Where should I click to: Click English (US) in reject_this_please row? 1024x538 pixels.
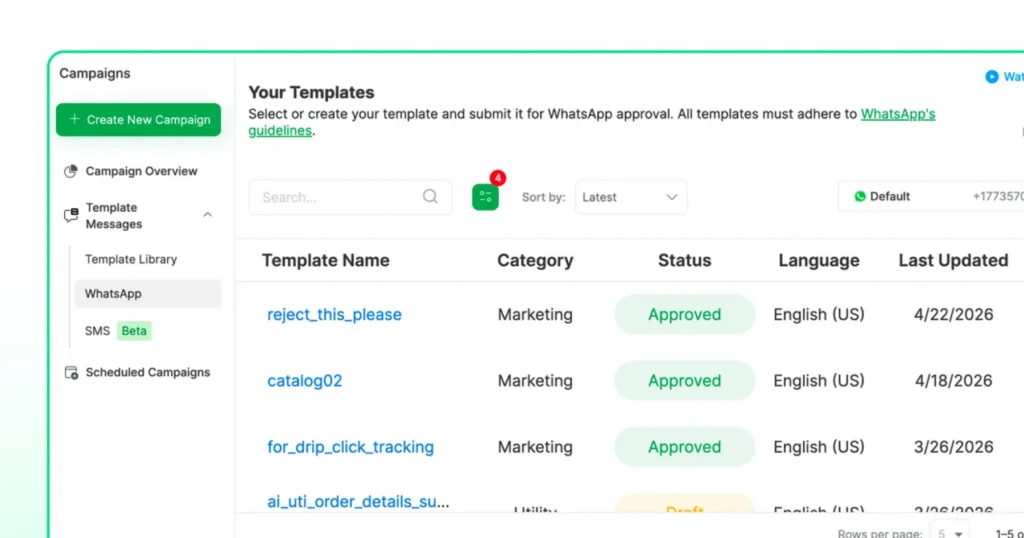819,315
